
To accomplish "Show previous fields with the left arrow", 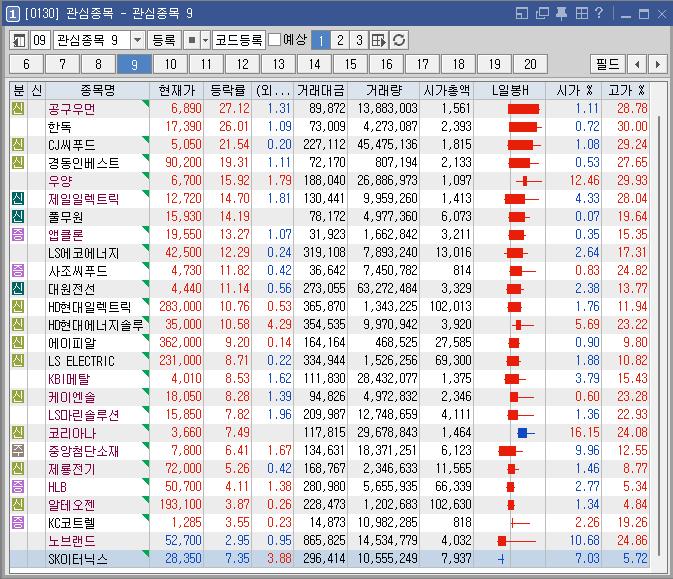I will (637, 64).
